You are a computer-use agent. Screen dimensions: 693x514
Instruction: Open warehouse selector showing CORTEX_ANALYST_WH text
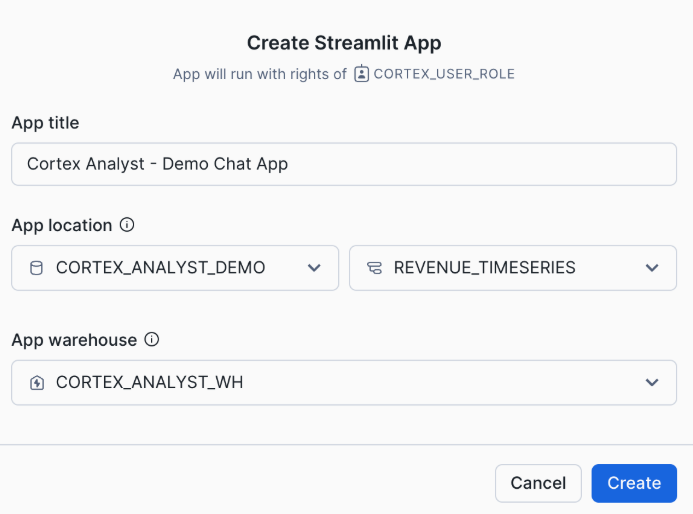click(150, 383)
